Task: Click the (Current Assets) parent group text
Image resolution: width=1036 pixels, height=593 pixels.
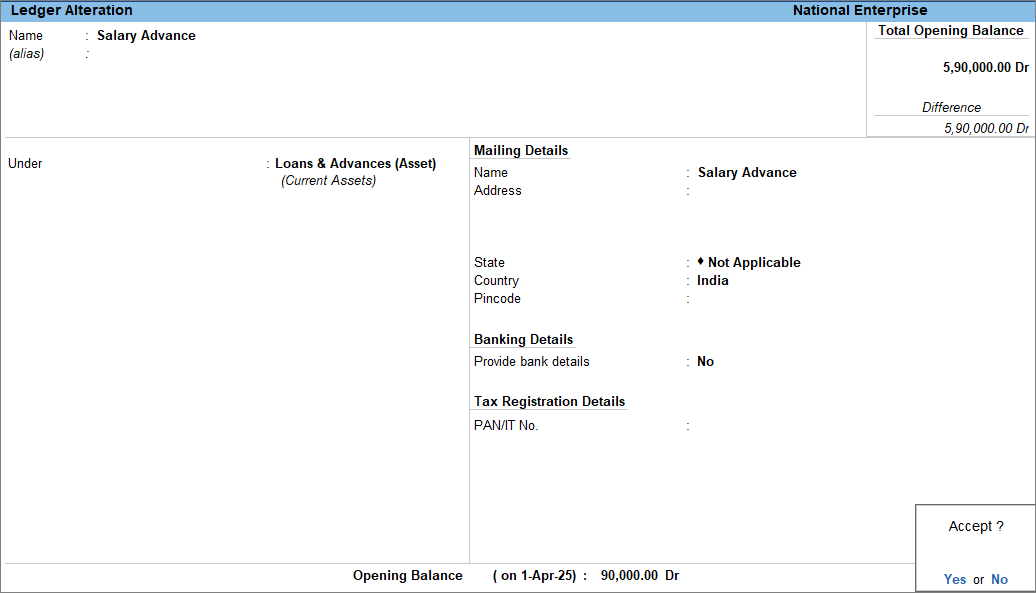Action: [328, 181]
